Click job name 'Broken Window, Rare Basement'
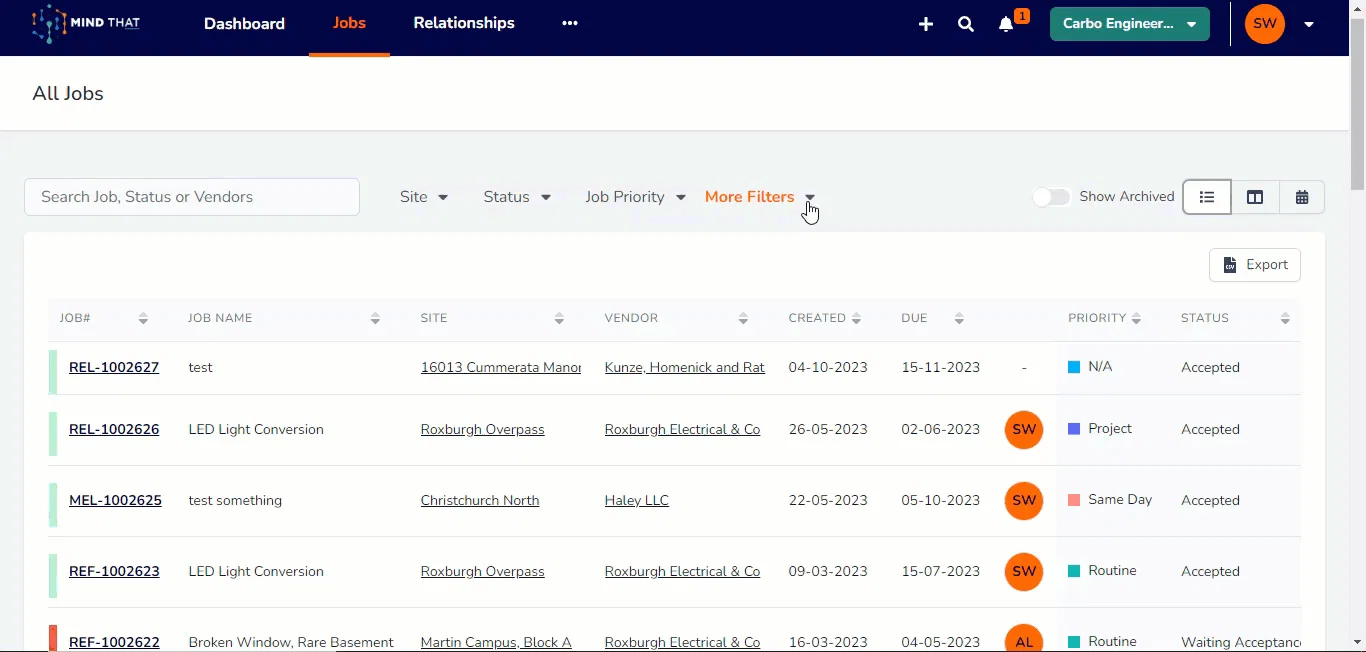Image resolution: width=1366 pixels, height=652 pixels. [x=291, y=642]
